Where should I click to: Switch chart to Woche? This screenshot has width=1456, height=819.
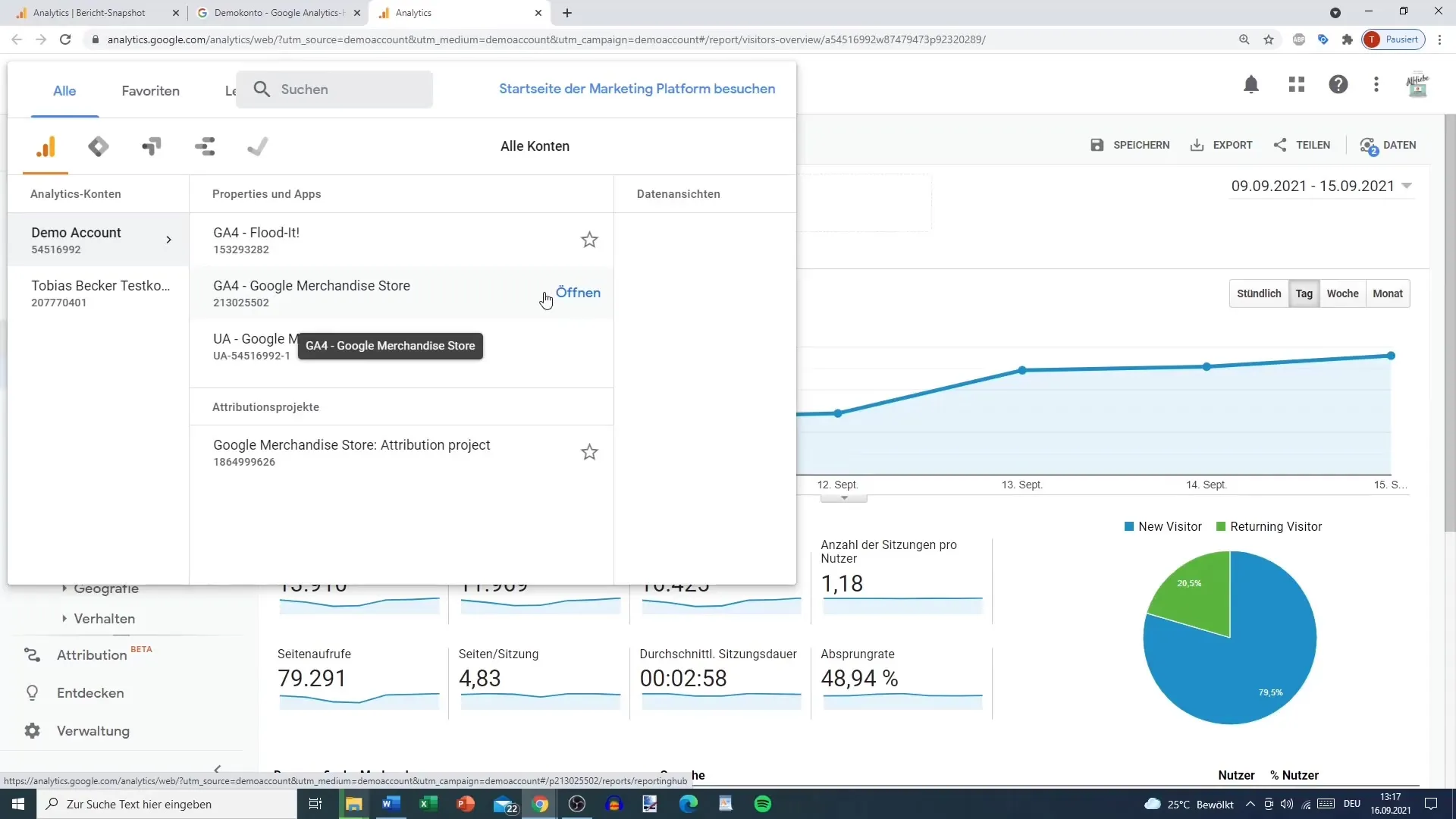tap(1342, 293)
